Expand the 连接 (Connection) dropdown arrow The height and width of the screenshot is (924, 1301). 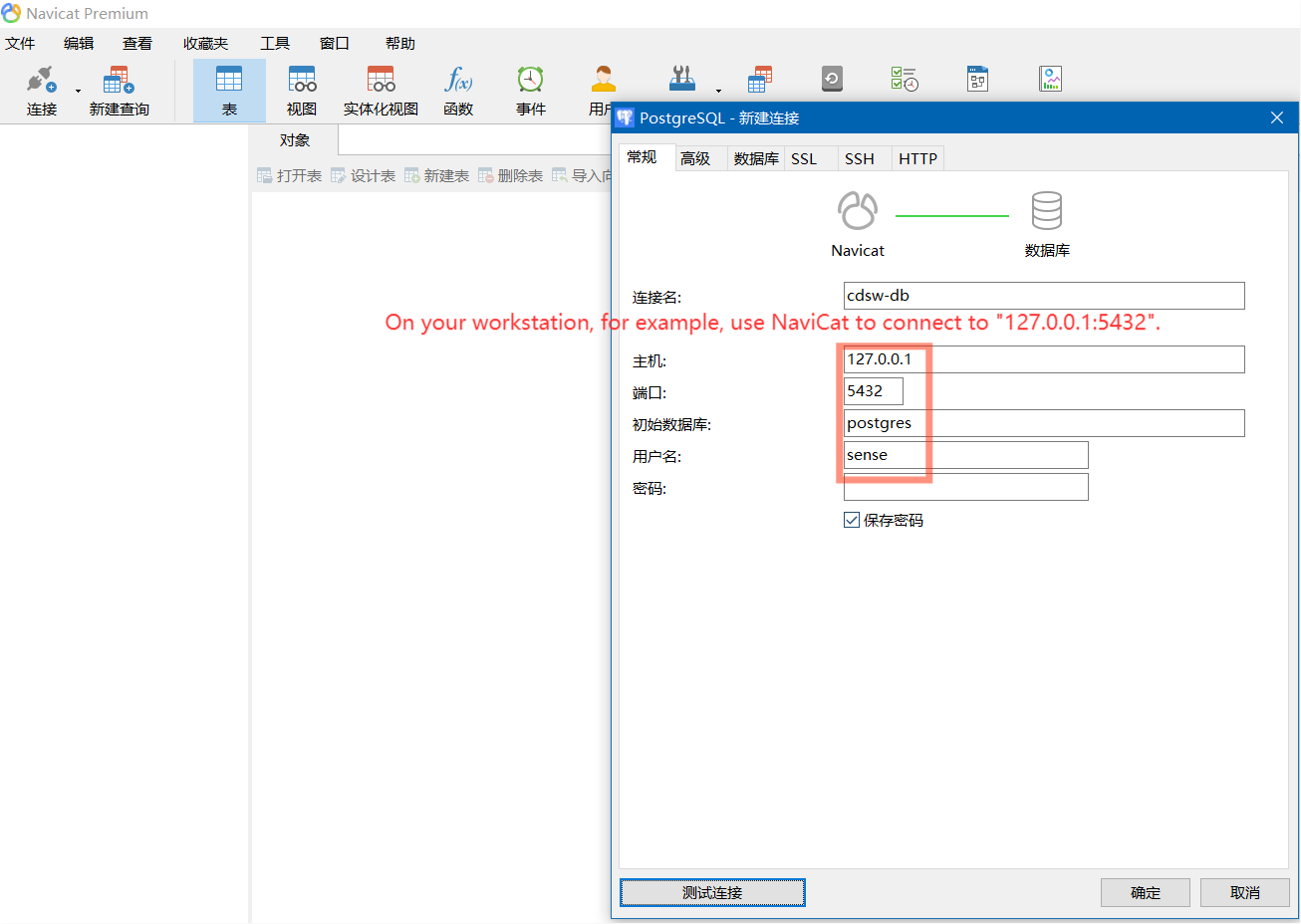[77, 90]
